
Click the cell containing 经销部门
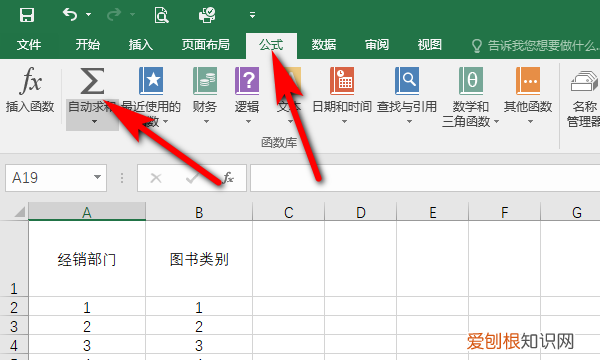(87, 259)
